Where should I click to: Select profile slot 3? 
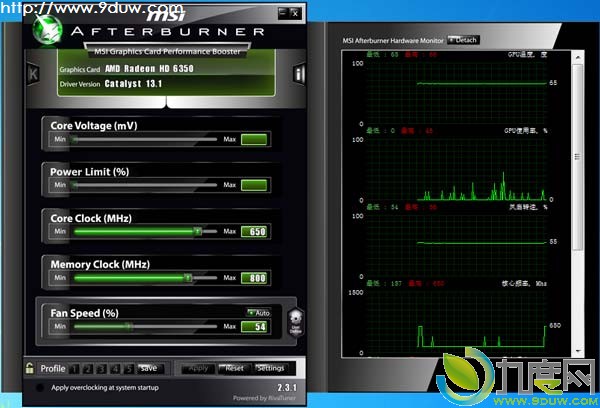pyautogui.click(x=101, y=369)
